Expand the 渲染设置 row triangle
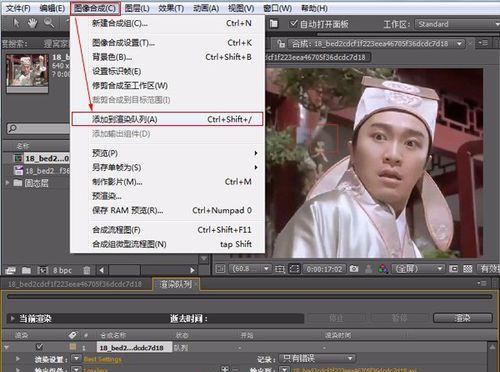Image resolution: width=500 pixels, height=372 pixels. tap(17, 359)
